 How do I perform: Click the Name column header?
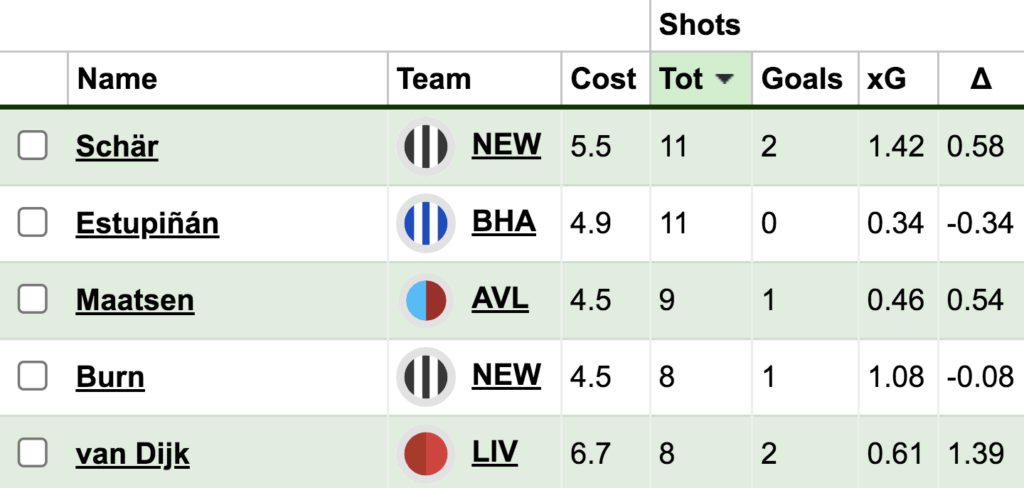click(x=117, y=79)
